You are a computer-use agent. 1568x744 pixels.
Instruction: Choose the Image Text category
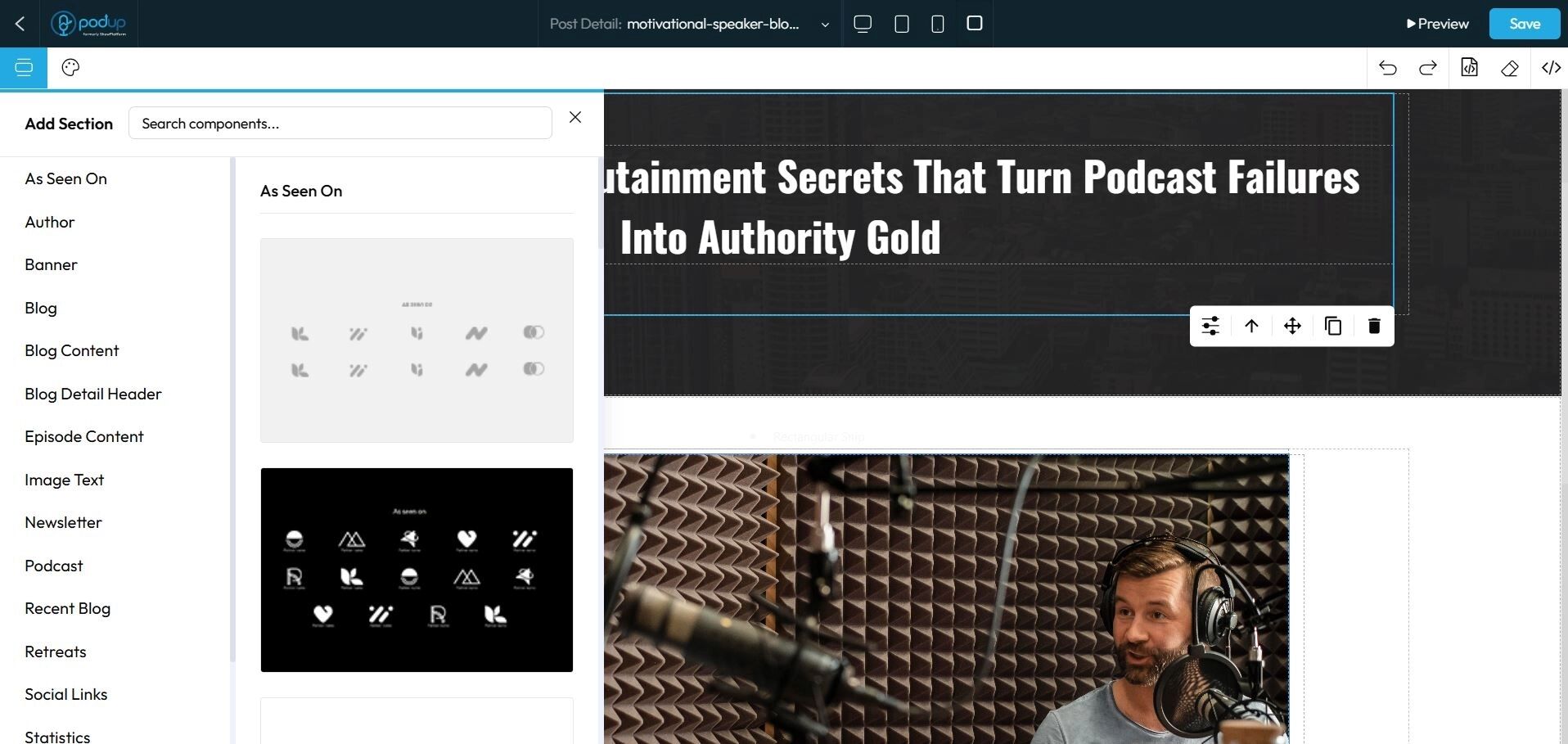[x=65, y=480]
